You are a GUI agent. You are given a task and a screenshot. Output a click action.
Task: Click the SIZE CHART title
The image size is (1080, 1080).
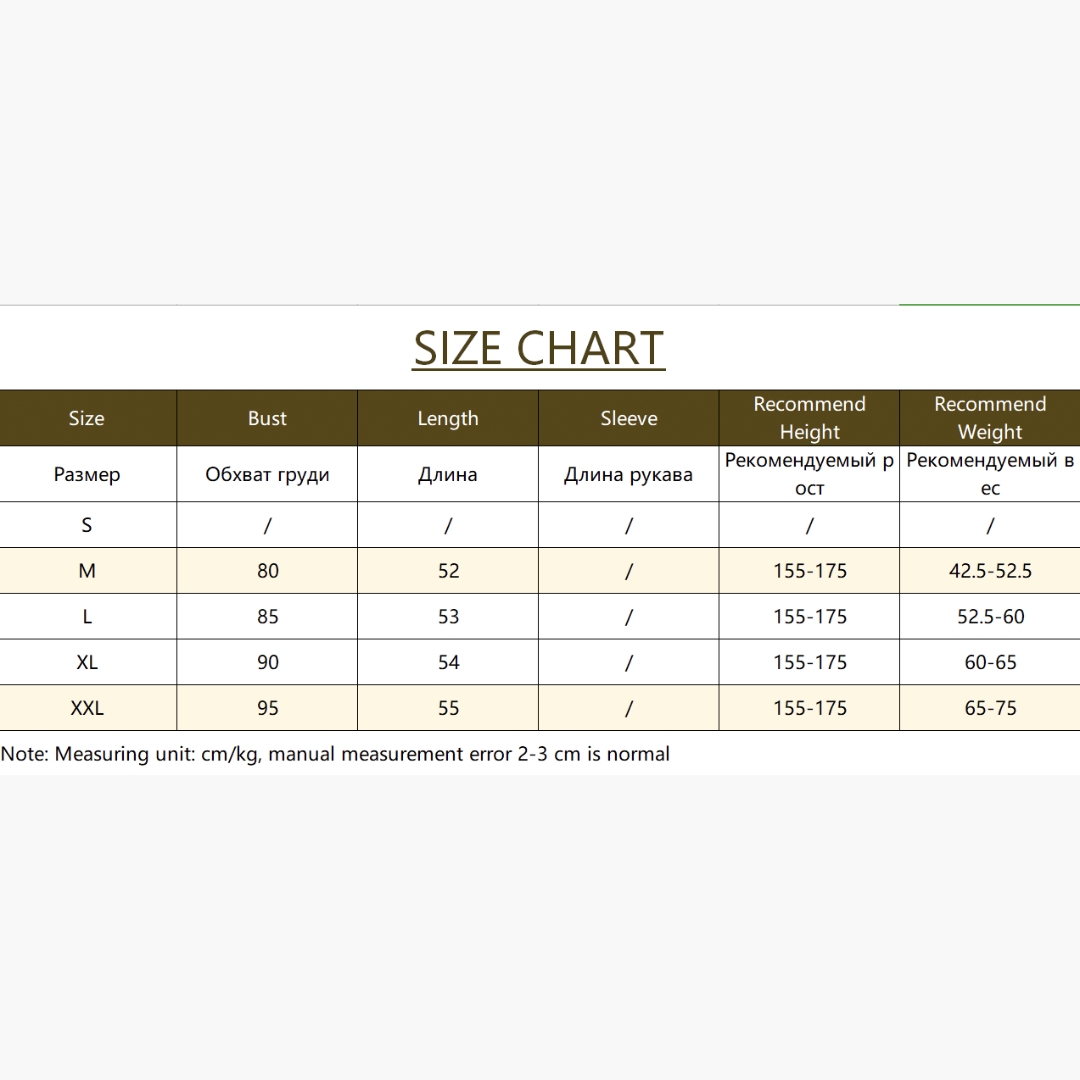(539, 349)
